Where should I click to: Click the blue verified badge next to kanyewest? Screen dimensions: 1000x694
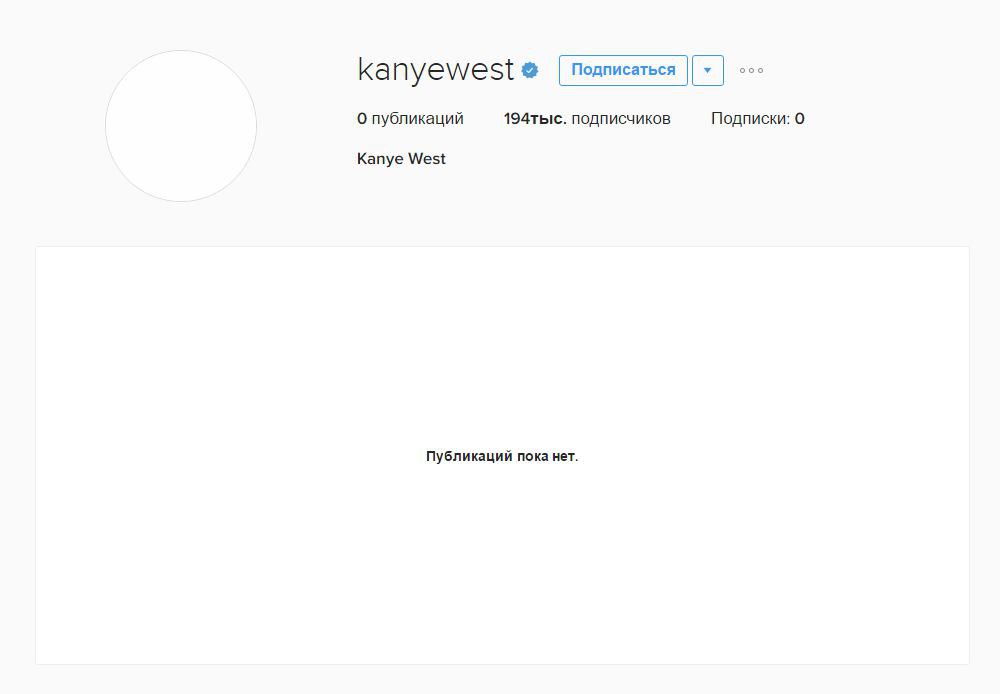(x=529, y=70)
